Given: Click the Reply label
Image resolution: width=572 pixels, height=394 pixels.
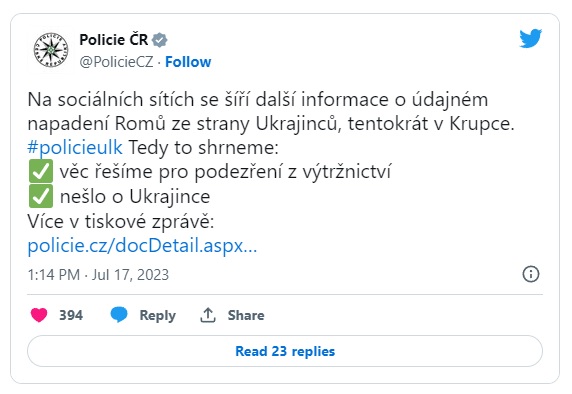Looking at the screenshot, I should (158, 315).
